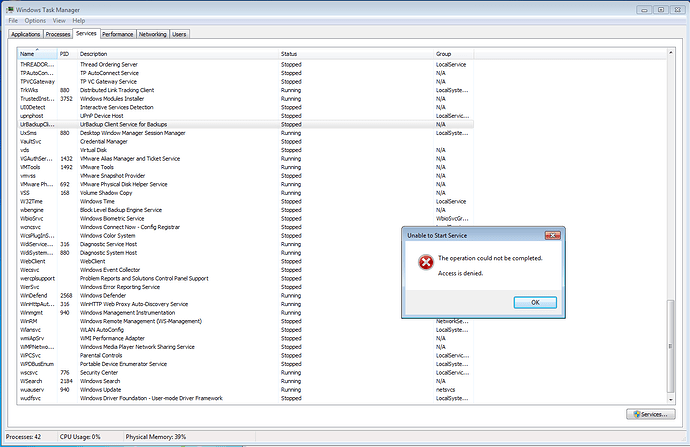Open the Services... button
The height and width of the screenshot is (447, 690).
[651, 414]
